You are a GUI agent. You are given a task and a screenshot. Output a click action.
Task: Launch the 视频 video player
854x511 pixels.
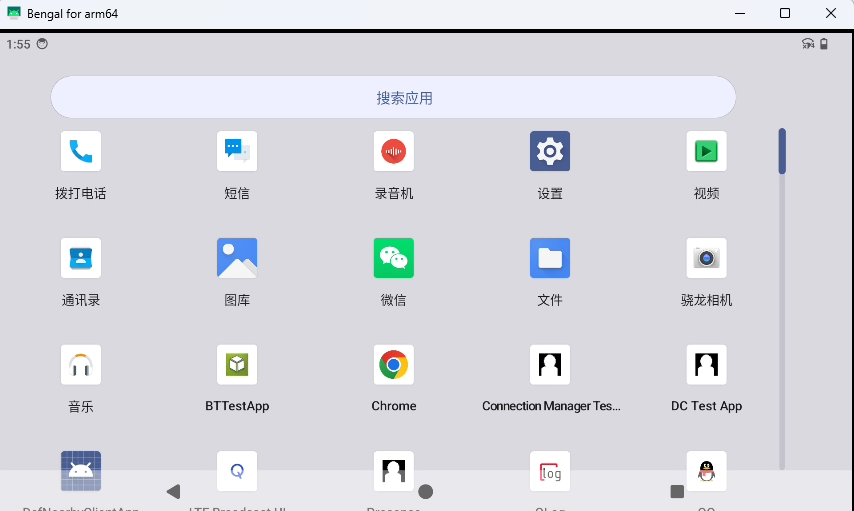click(x=706, y=152)
